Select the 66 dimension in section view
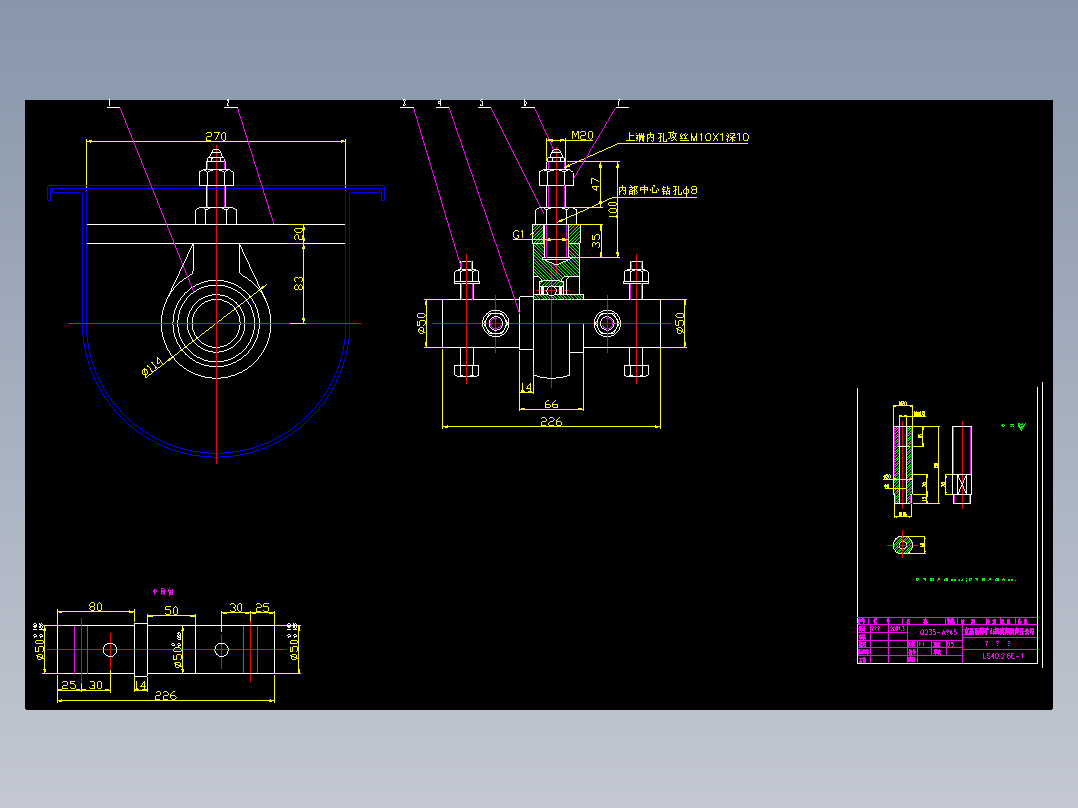 pyautogui.click(x=551, y=404)
